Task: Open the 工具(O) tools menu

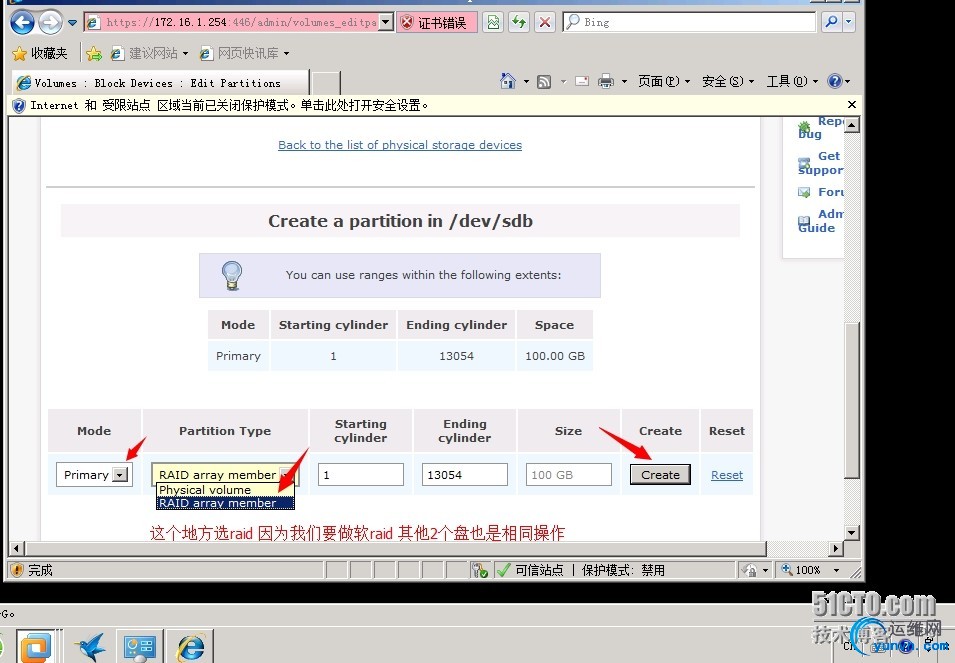Action: pyautogui.click(x=792, y=81)
